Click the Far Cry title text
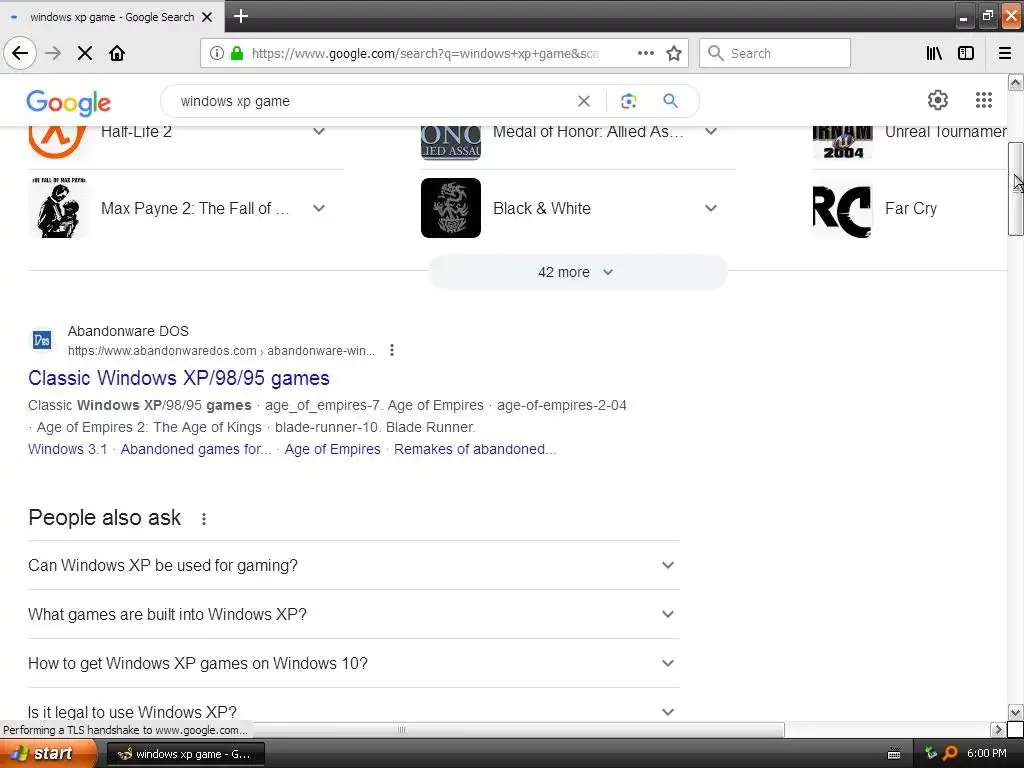This screenshot has width=1024, height=768. coord(910,208)
